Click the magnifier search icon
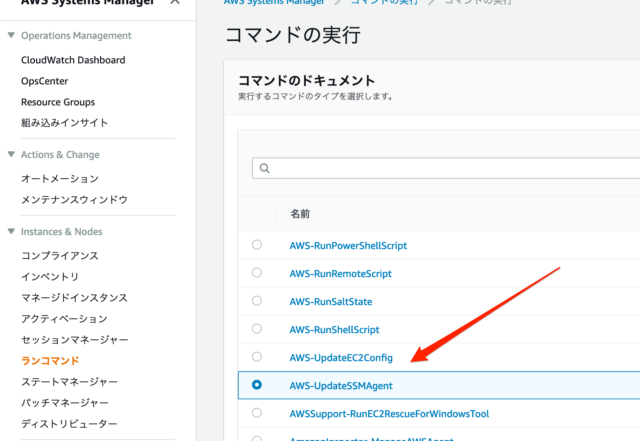Image resolution: width=640 pixels, height=441 pixels. click(x=264, y=168)
